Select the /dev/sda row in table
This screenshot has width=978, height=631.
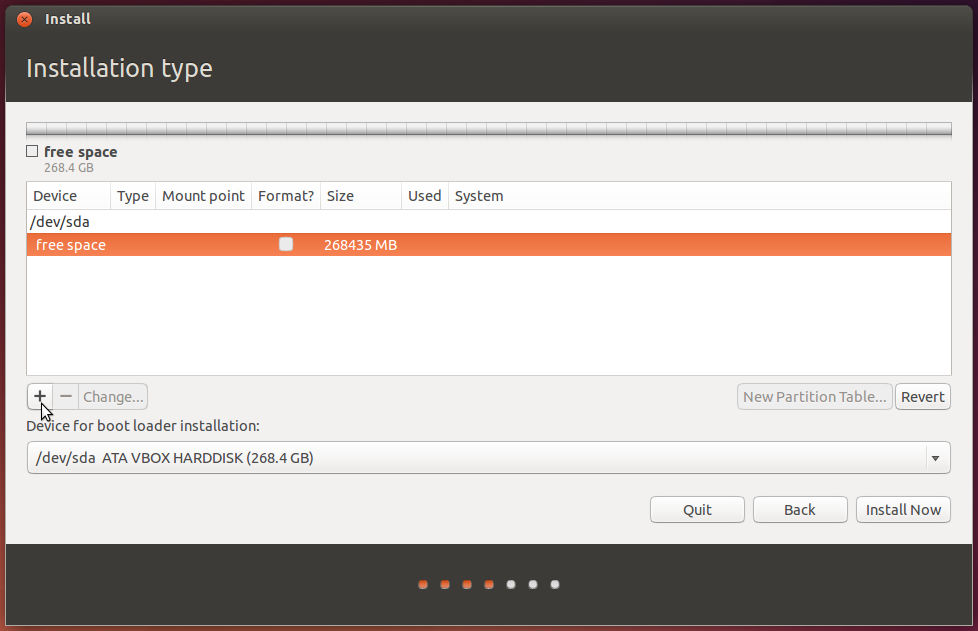coord(61,222)
